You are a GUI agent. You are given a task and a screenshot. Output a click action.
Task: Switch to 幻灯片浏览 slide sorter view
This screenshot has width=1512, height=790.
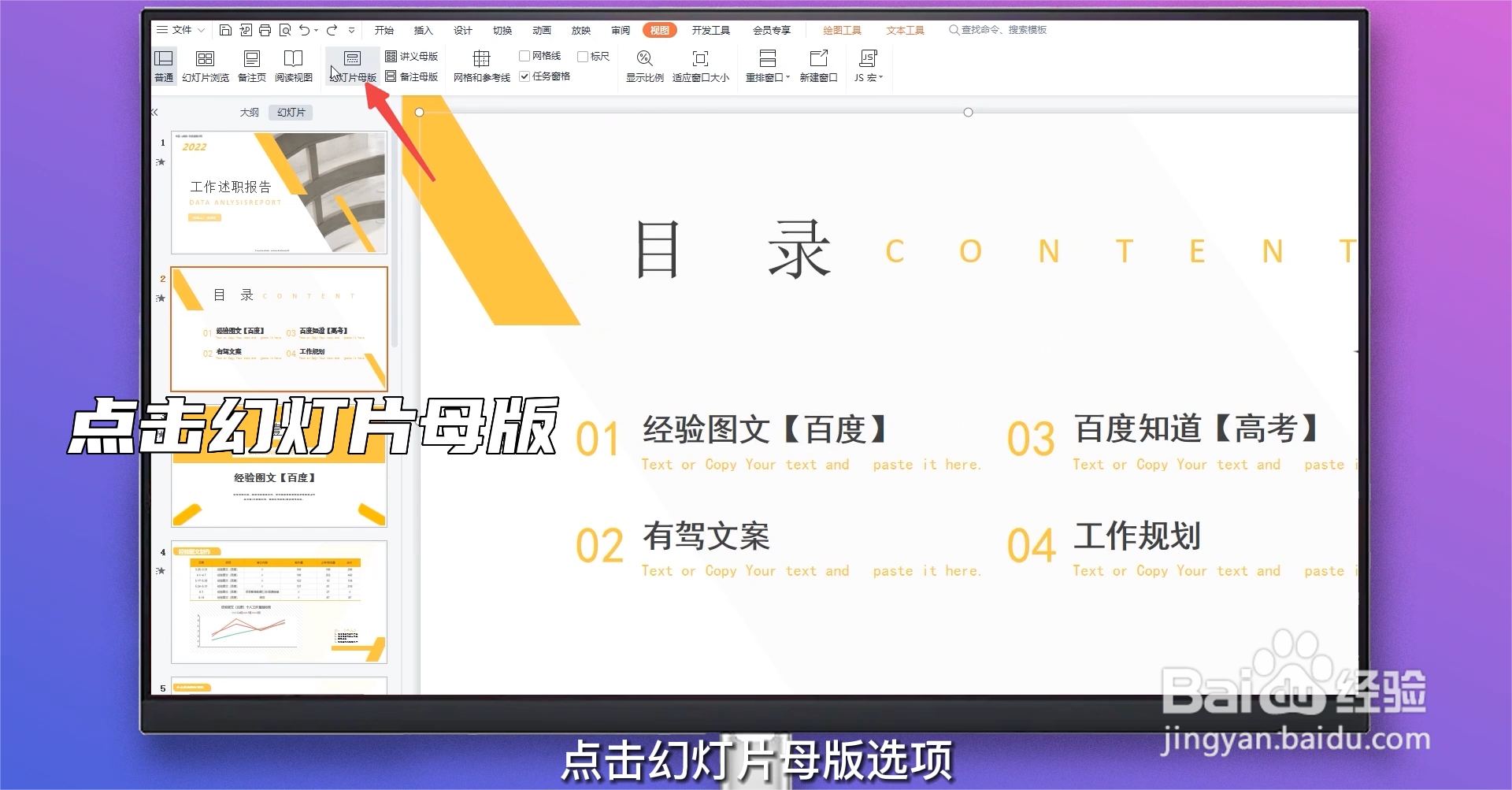206,66
